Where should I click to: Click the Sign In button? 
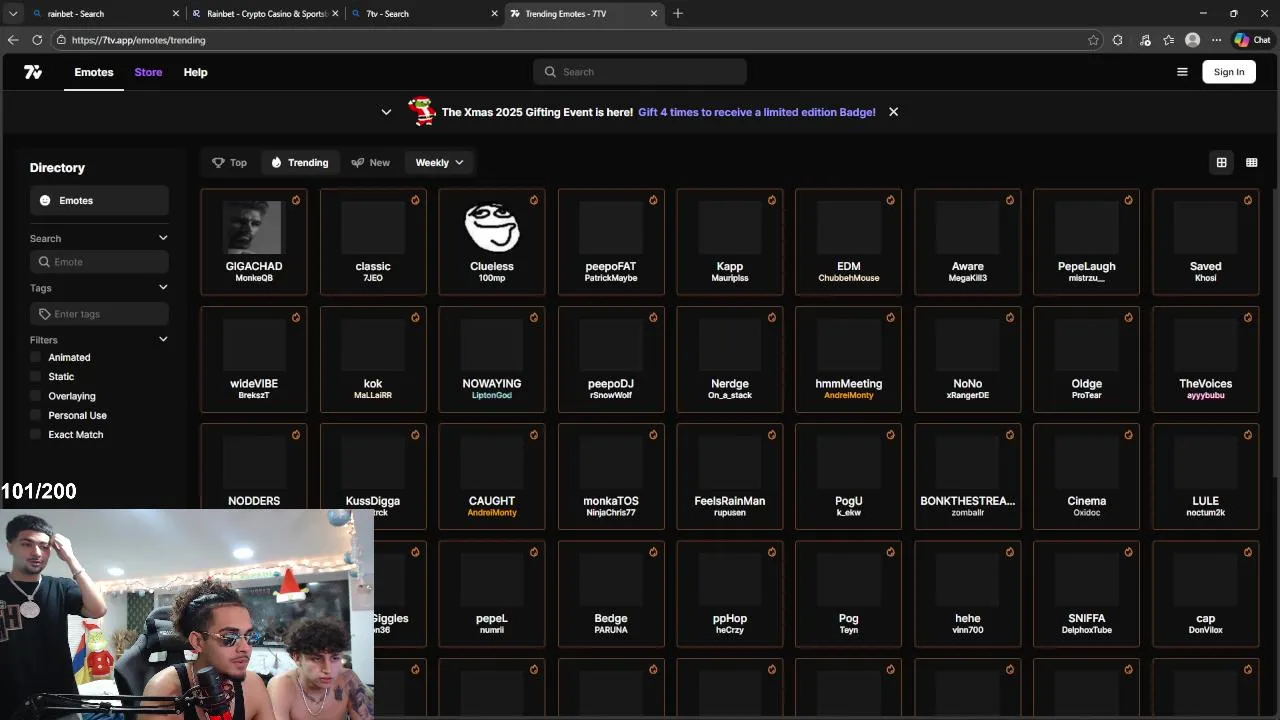click(1229, 72)
